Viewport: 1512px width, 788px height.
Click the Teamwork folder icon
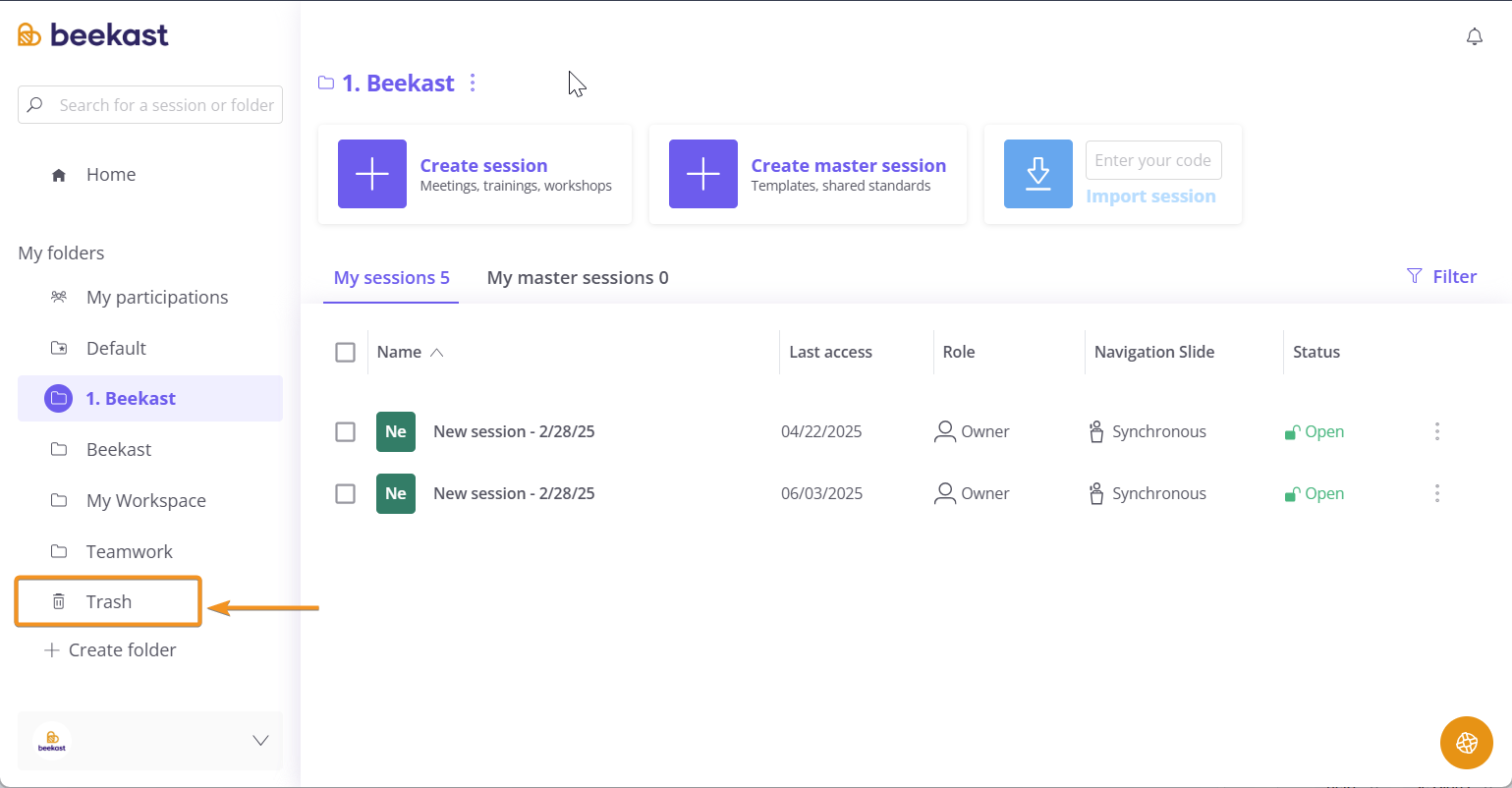point(59,551)
